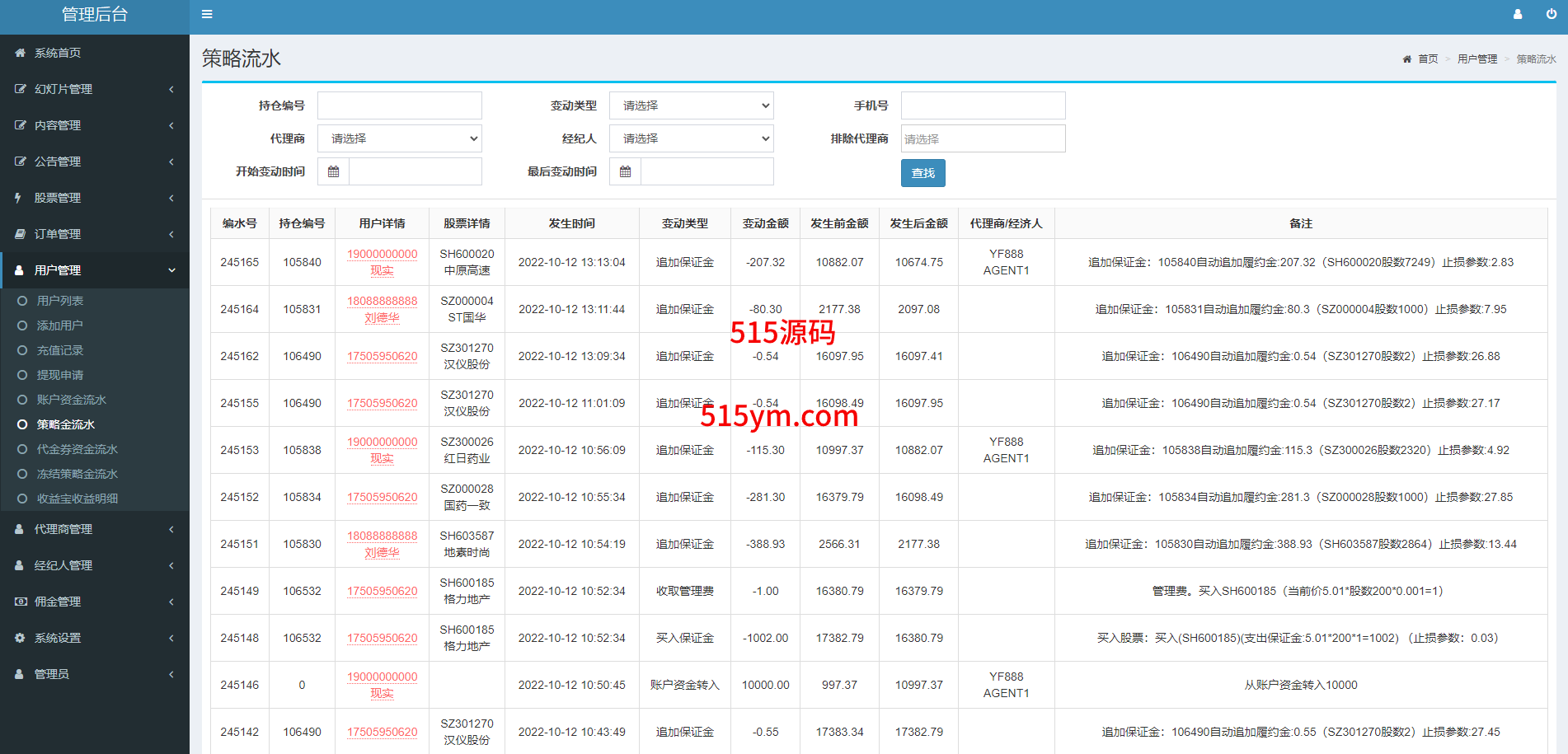Click the 股票管理 lightning bolt icon
The image size is (1568, 754).
(x=18, y=198)
